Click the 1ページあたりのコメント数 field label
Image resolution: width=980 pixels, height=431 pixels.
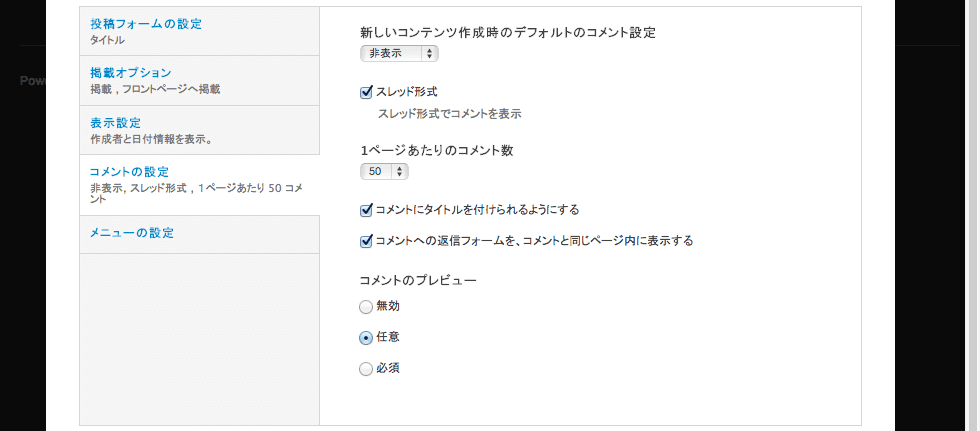(437, 151)
